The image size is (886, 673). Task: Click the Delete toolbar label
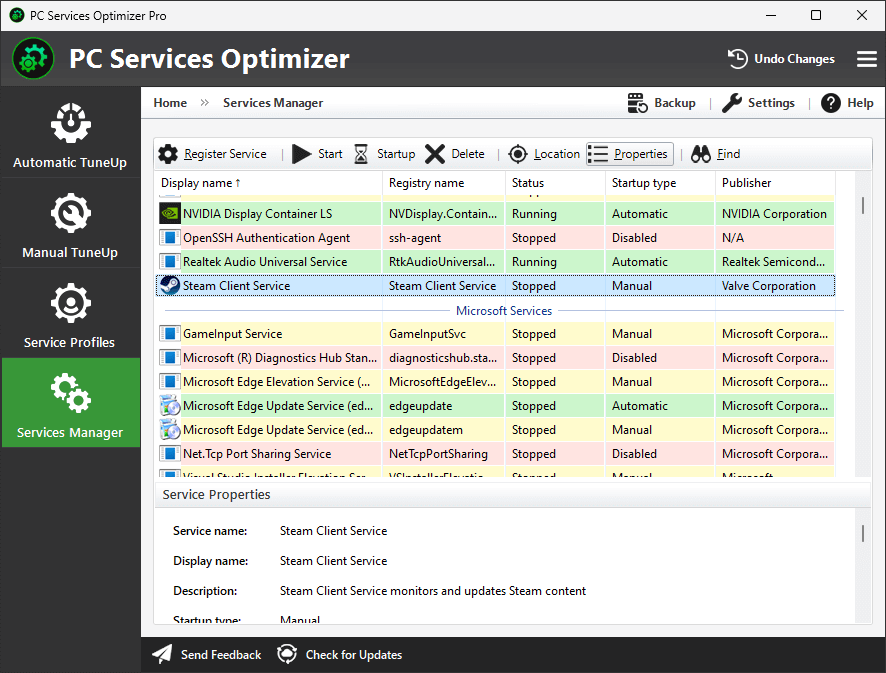pos(468,154)
